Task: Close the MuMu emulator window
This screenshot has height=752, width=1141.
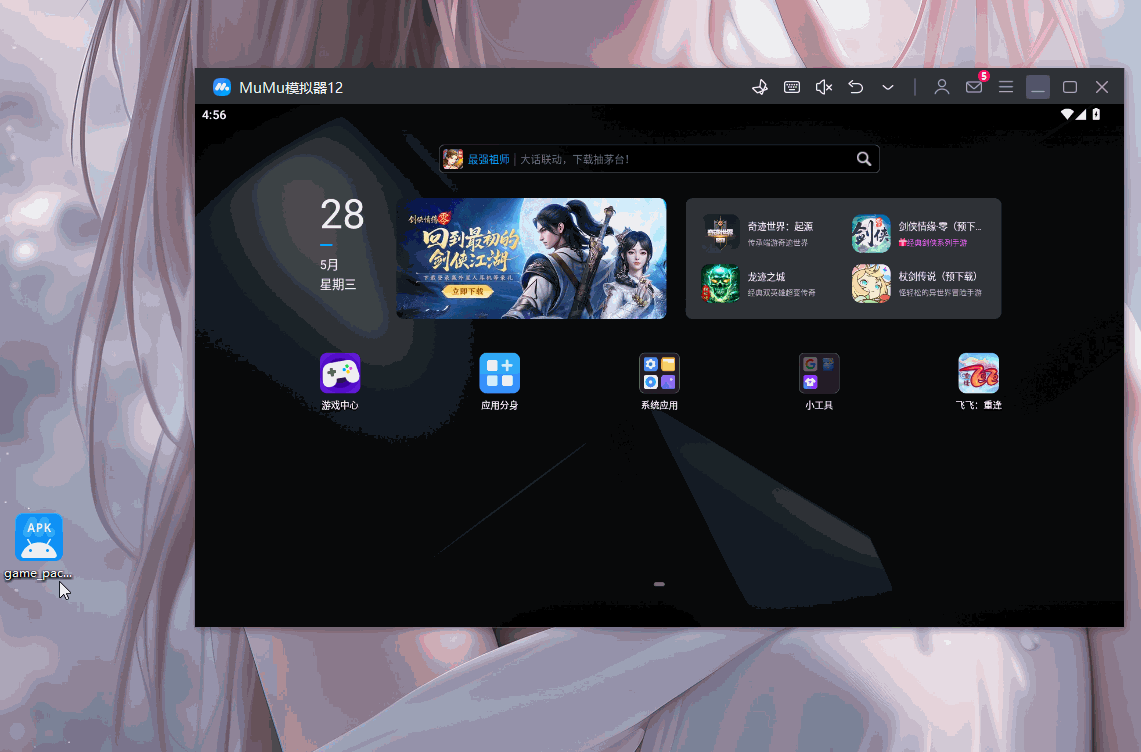Action: click(x=1102, y=87)
